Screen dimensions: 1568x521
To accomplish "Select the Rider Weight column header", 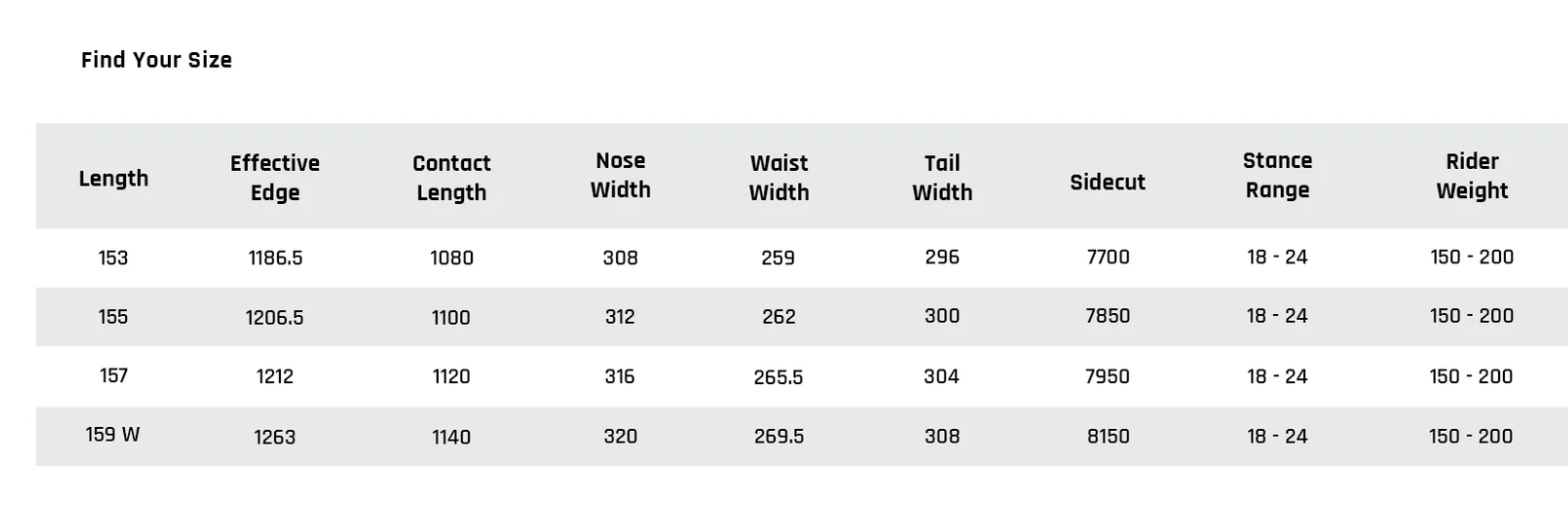I will pos(1472,176).
